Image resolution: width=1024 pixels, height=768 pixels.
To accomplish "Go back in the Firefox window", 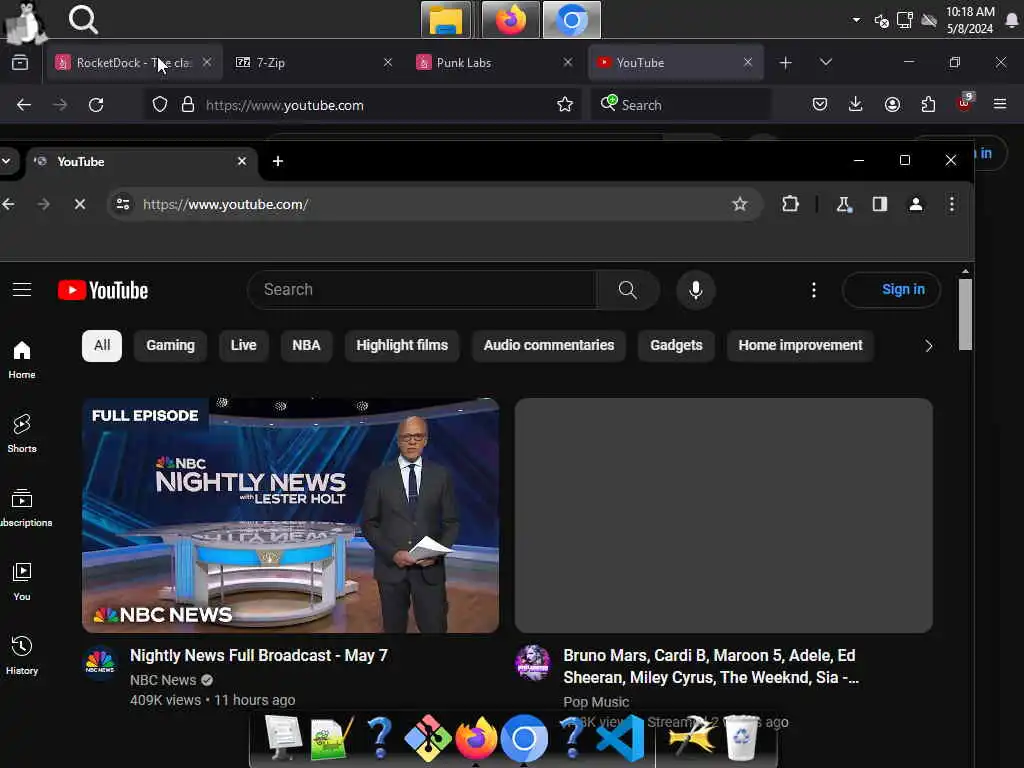I will tap(24, 104).
